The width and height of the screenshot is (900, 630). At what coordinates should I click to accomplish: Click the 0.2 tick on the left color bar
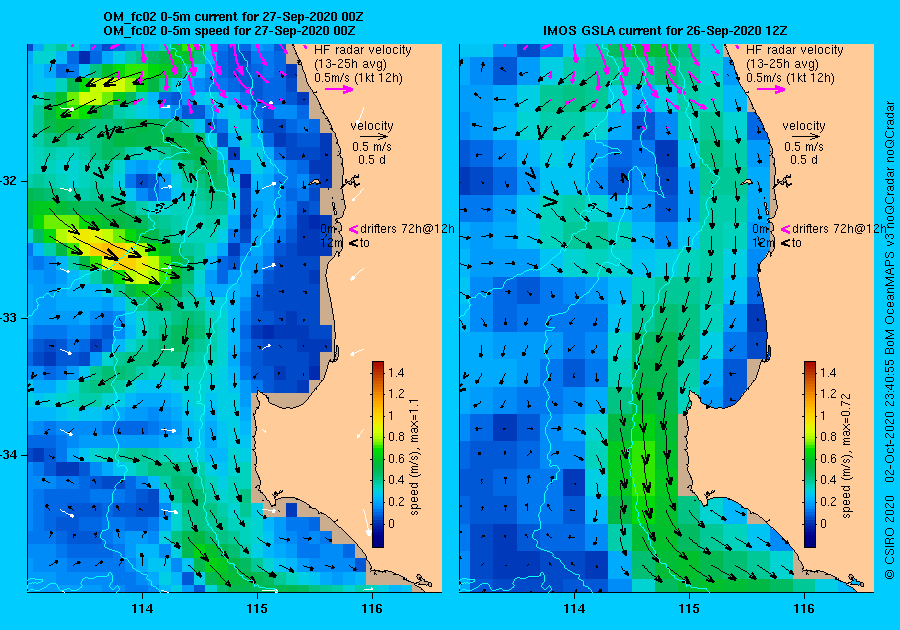(396, 501)
